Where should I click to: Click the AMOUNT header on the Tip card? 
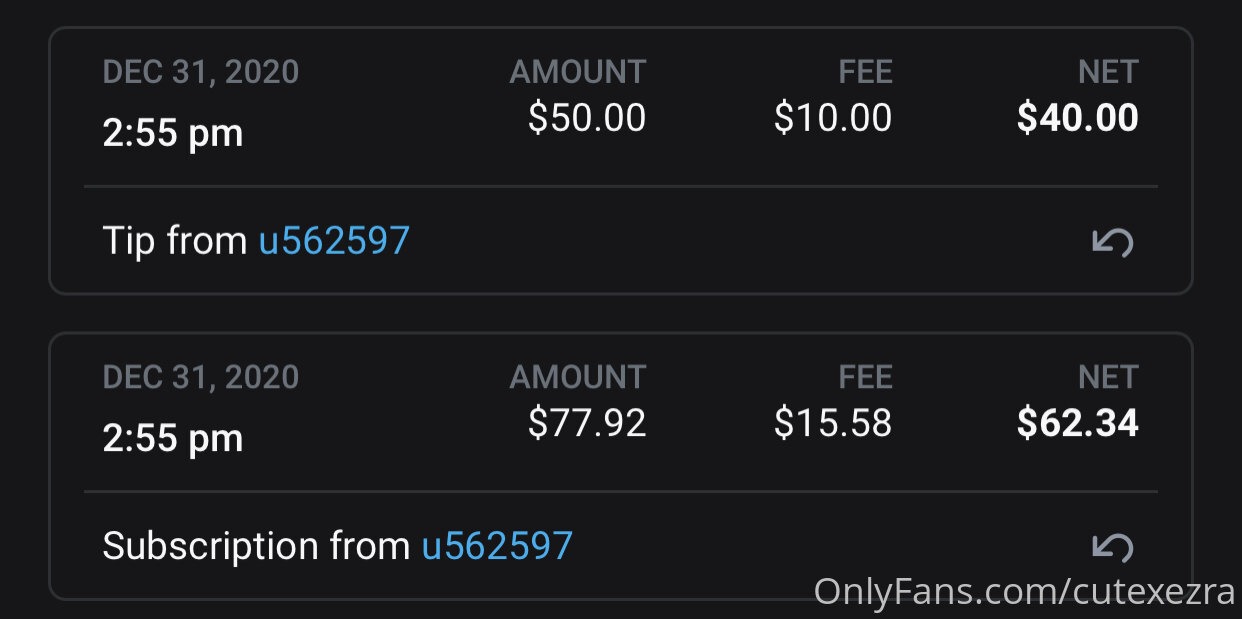[x=578, y=72]
